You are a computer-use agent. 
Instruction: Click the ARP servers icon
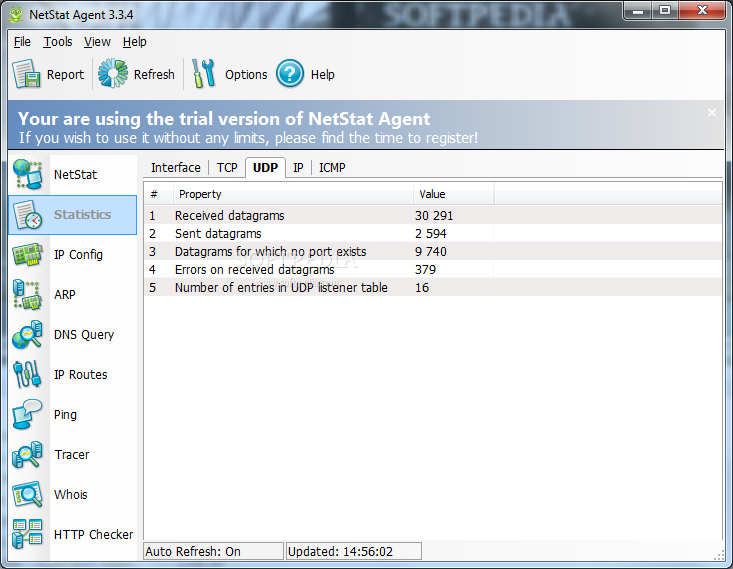click(28, 295)
